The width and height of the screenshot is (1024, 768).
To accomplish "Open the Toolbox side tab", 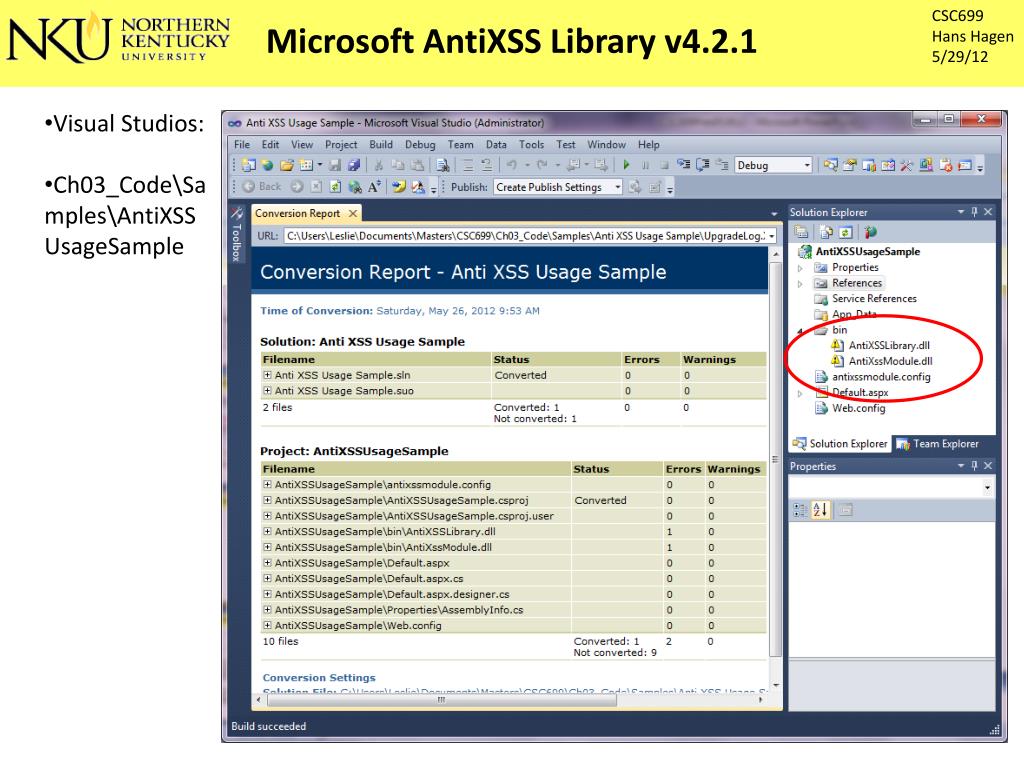I will coord(237,235).
